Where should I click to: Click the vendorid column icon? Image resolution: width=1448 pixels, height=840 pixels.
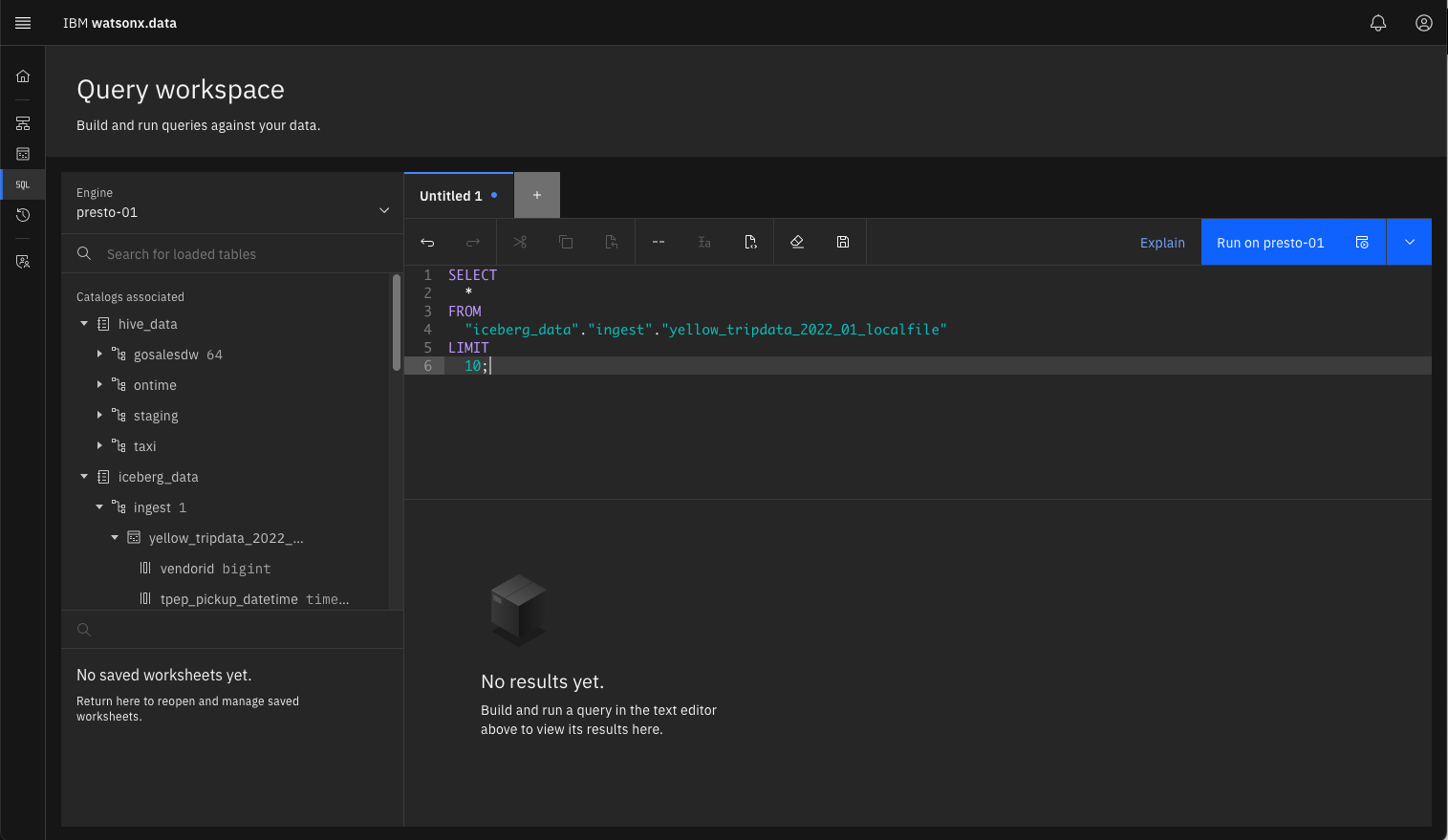coord(145,569)
